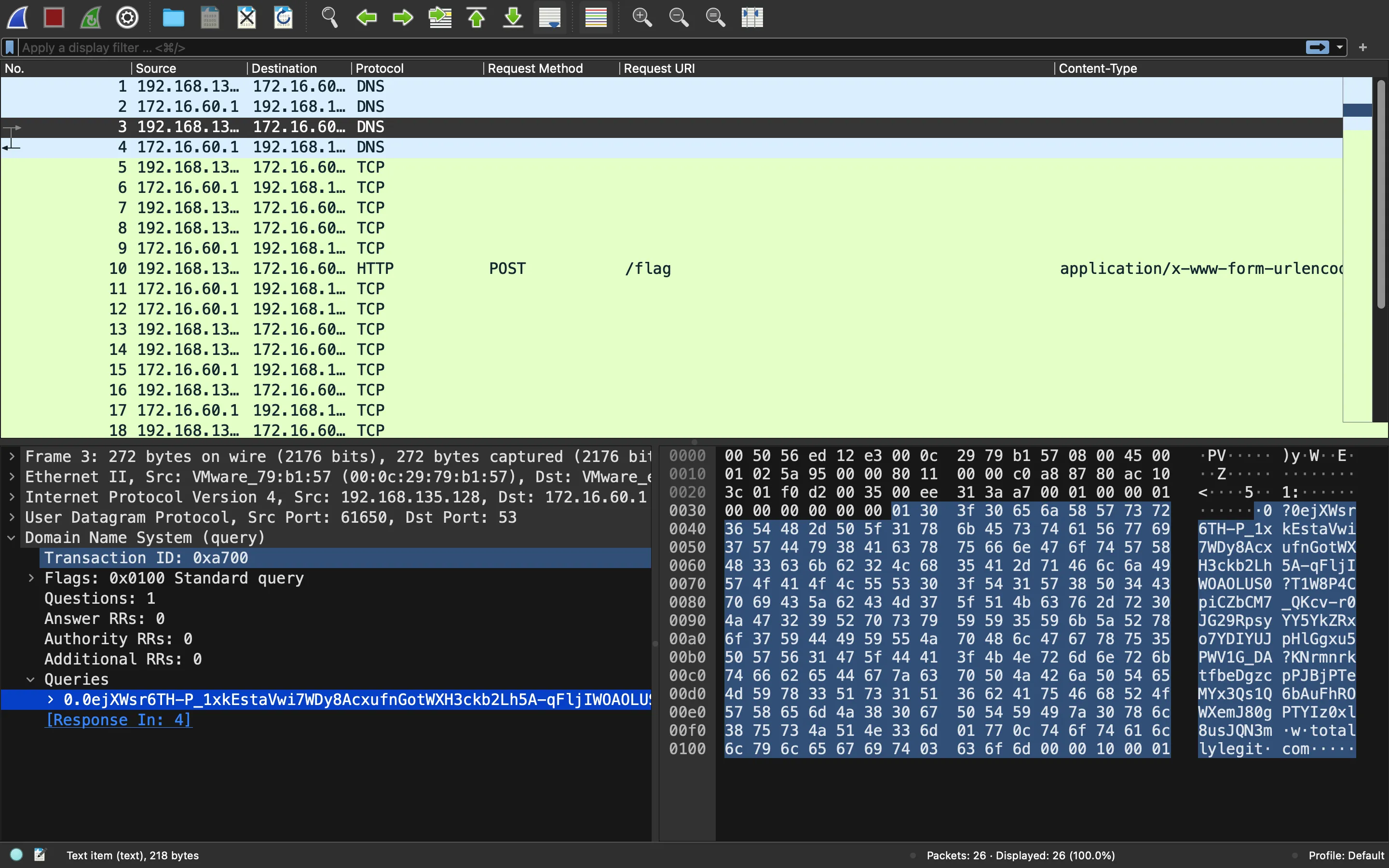The image size is (1389, 868).
Task: Collapse the Queries tree node
Action: 31,680
